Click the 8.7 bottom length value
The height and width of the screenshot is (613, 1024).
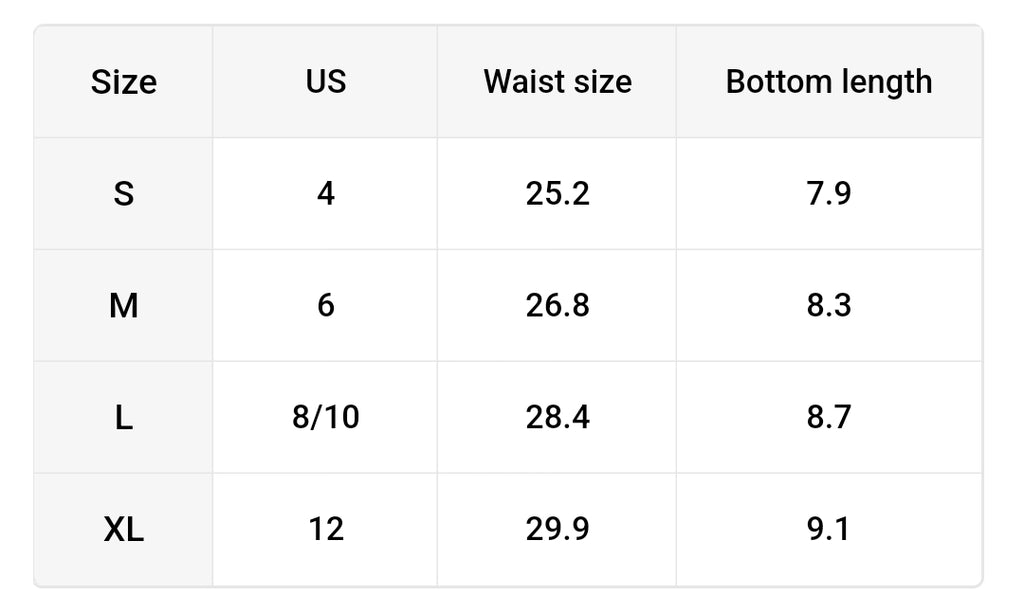tap(829, 417)
